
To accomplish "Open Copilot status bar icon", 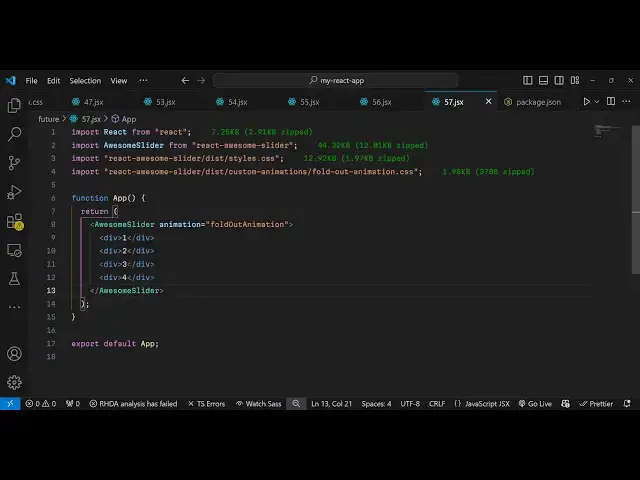I will coord(565,404).
